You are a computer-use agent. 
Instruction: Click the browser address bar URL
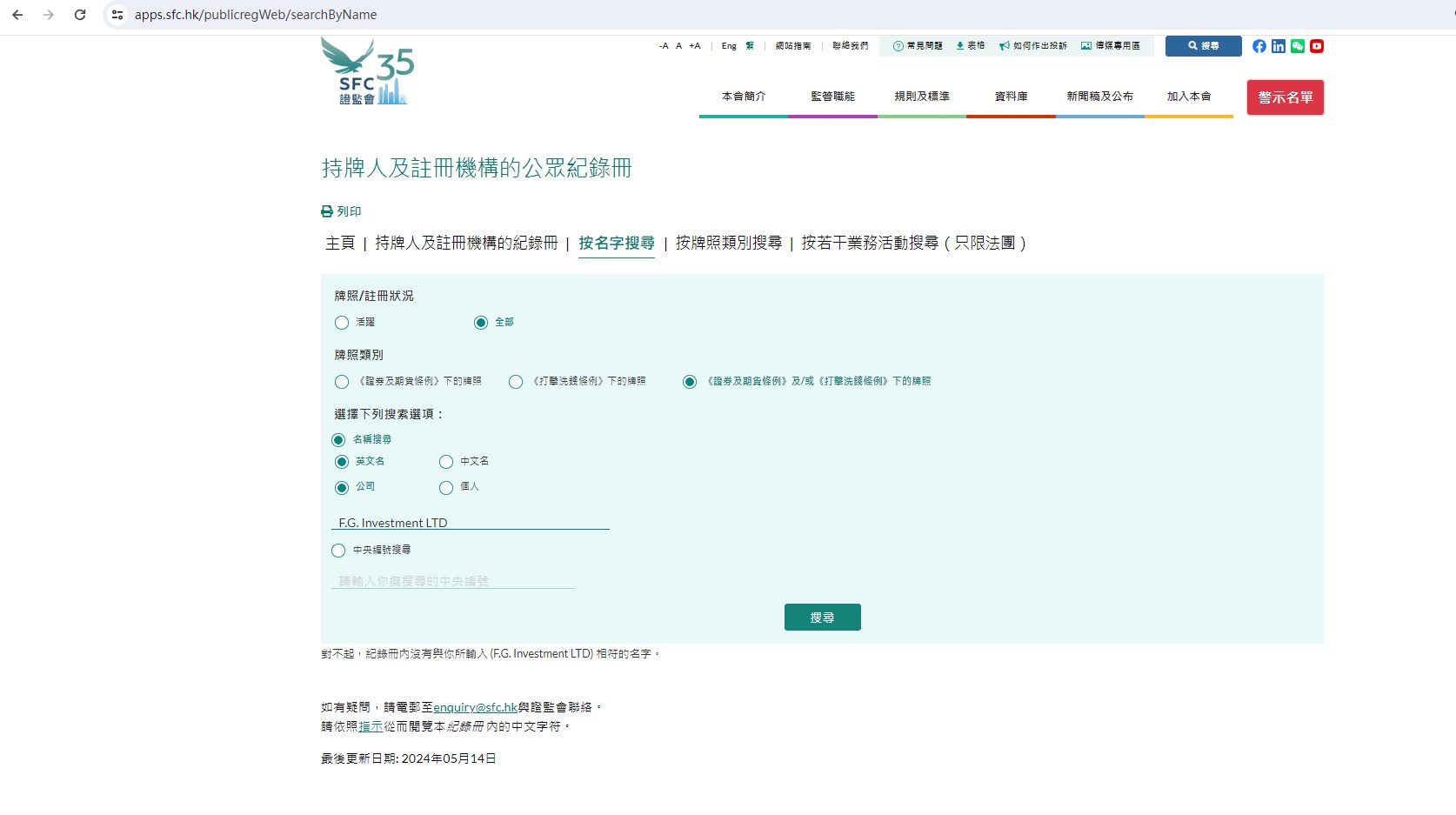click(256, 15)
